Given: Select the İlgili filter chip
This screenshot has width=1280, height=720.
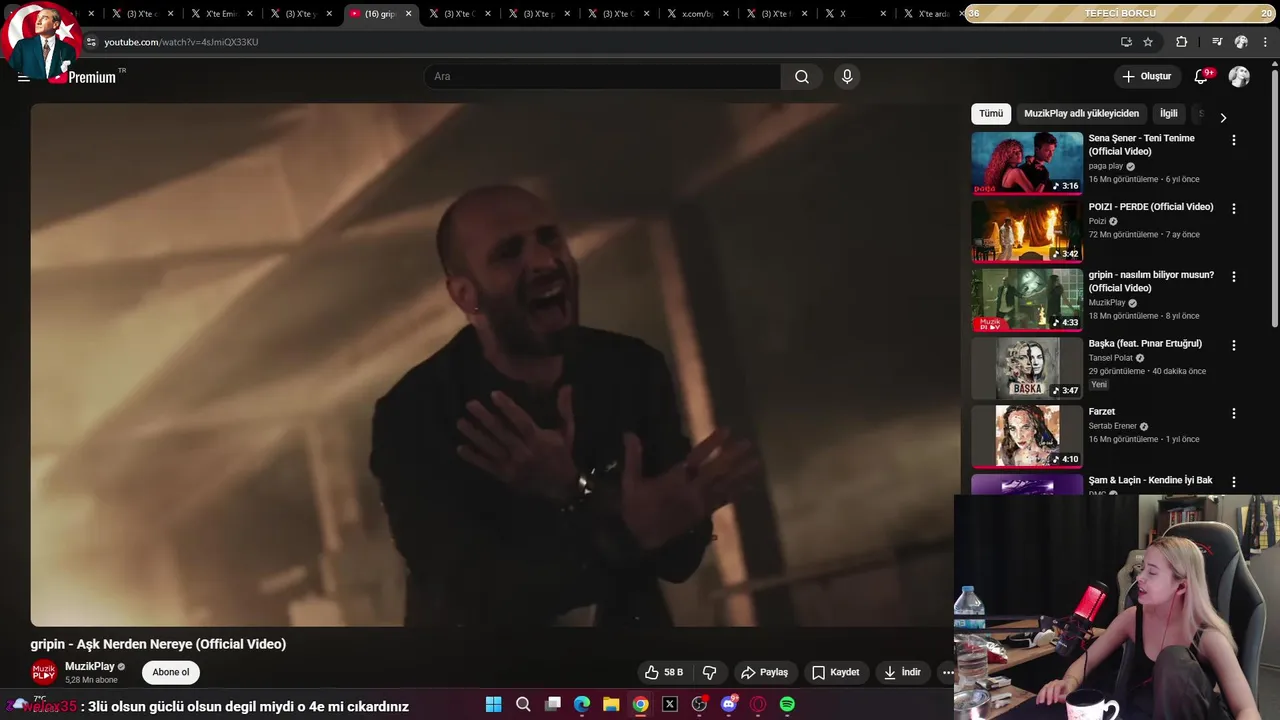Looking at the screenshot, I should [1168, 113].
